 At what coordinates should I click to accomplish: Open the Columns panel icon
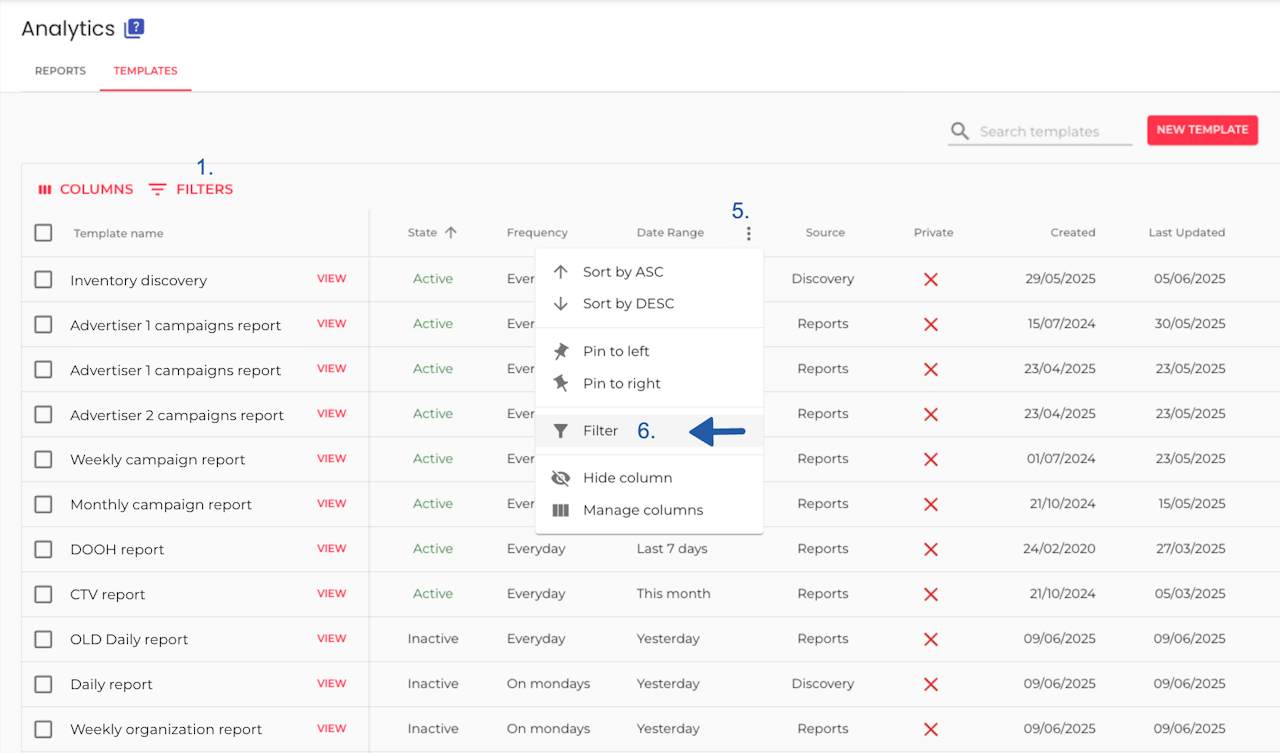[44, 189]
